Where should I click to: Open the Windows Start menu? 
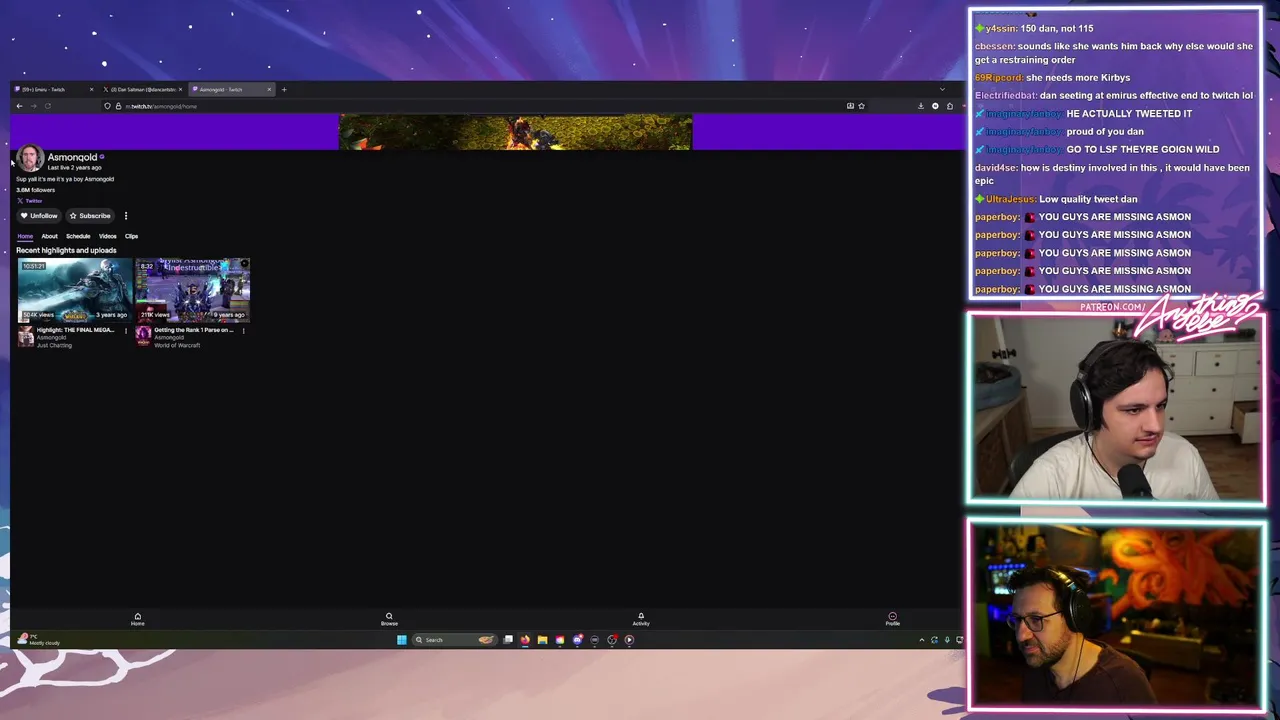click(x=402, y=640)
